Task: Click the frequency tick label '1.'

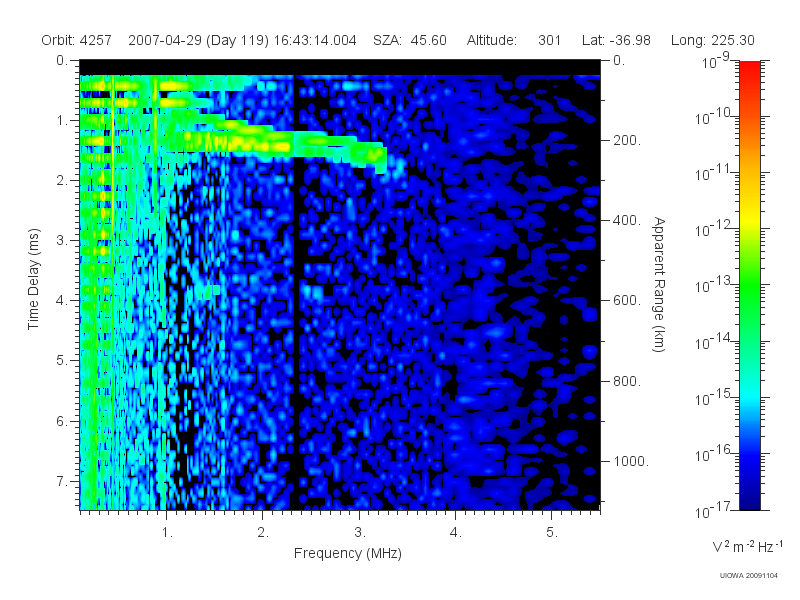Action: (167, 533)
